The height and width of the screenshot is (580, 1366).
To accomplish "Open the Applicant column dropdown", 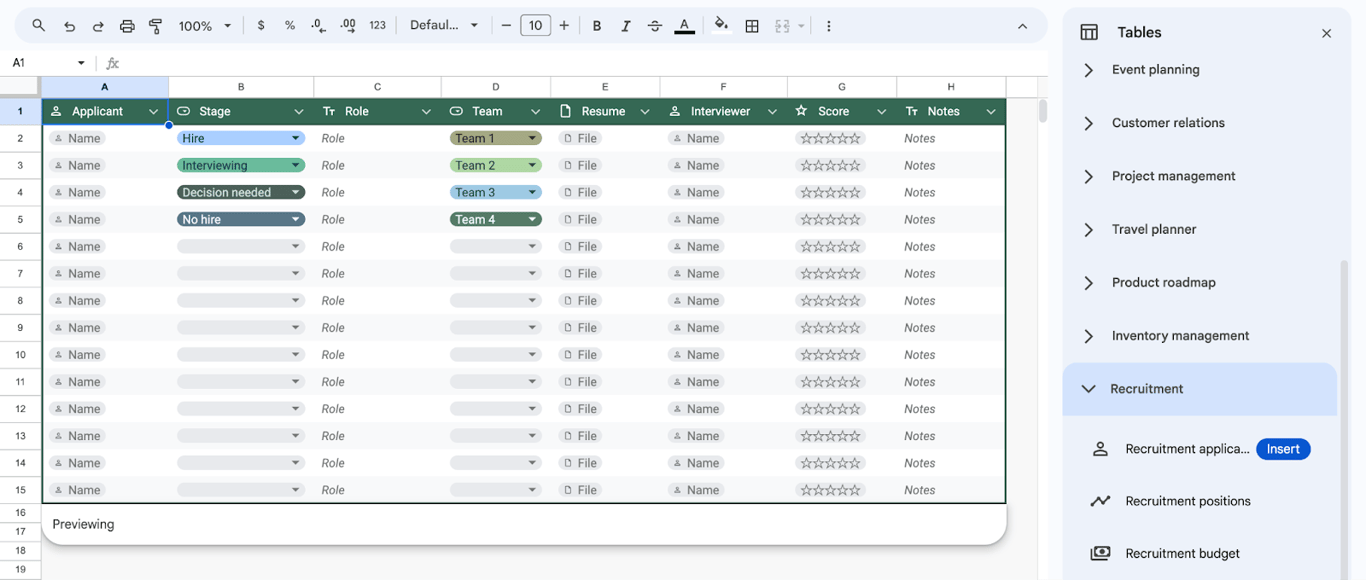I will click(153, 112).
